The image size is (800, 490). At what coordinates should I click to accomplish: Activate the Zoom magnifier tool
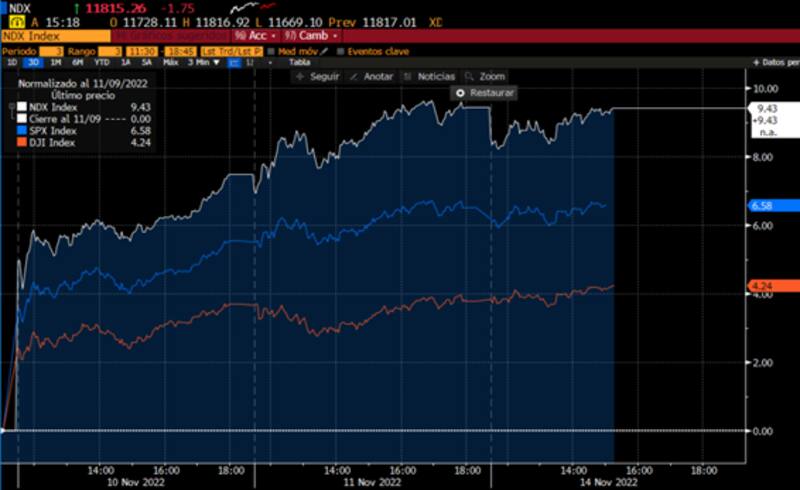(485, 76)
